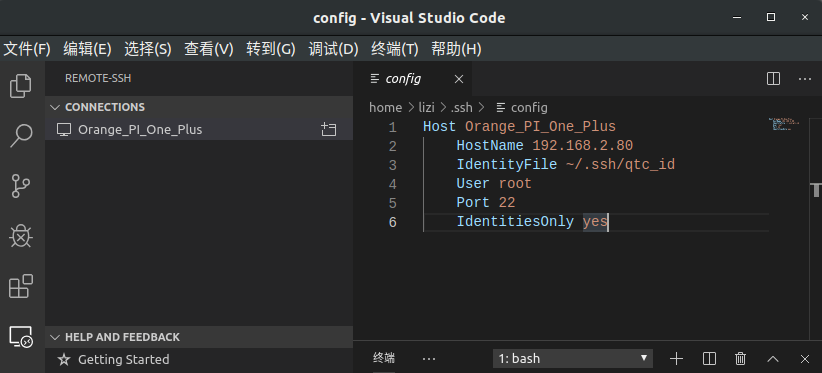
Task: Open 转到(G) menu
Action: tap(271, 49)
